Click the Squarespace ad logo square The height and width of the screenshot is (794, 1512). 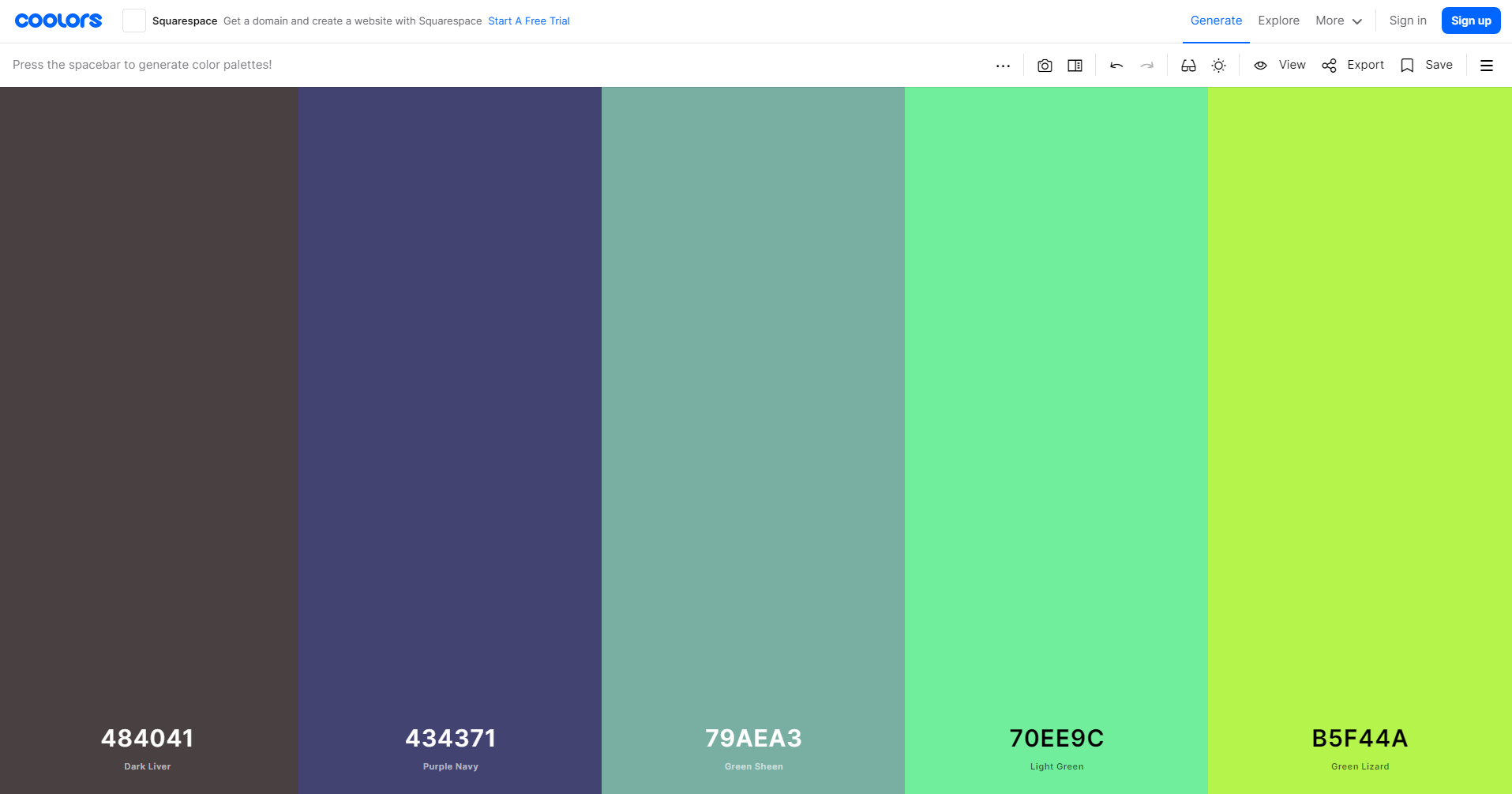(x=134, y=21)
